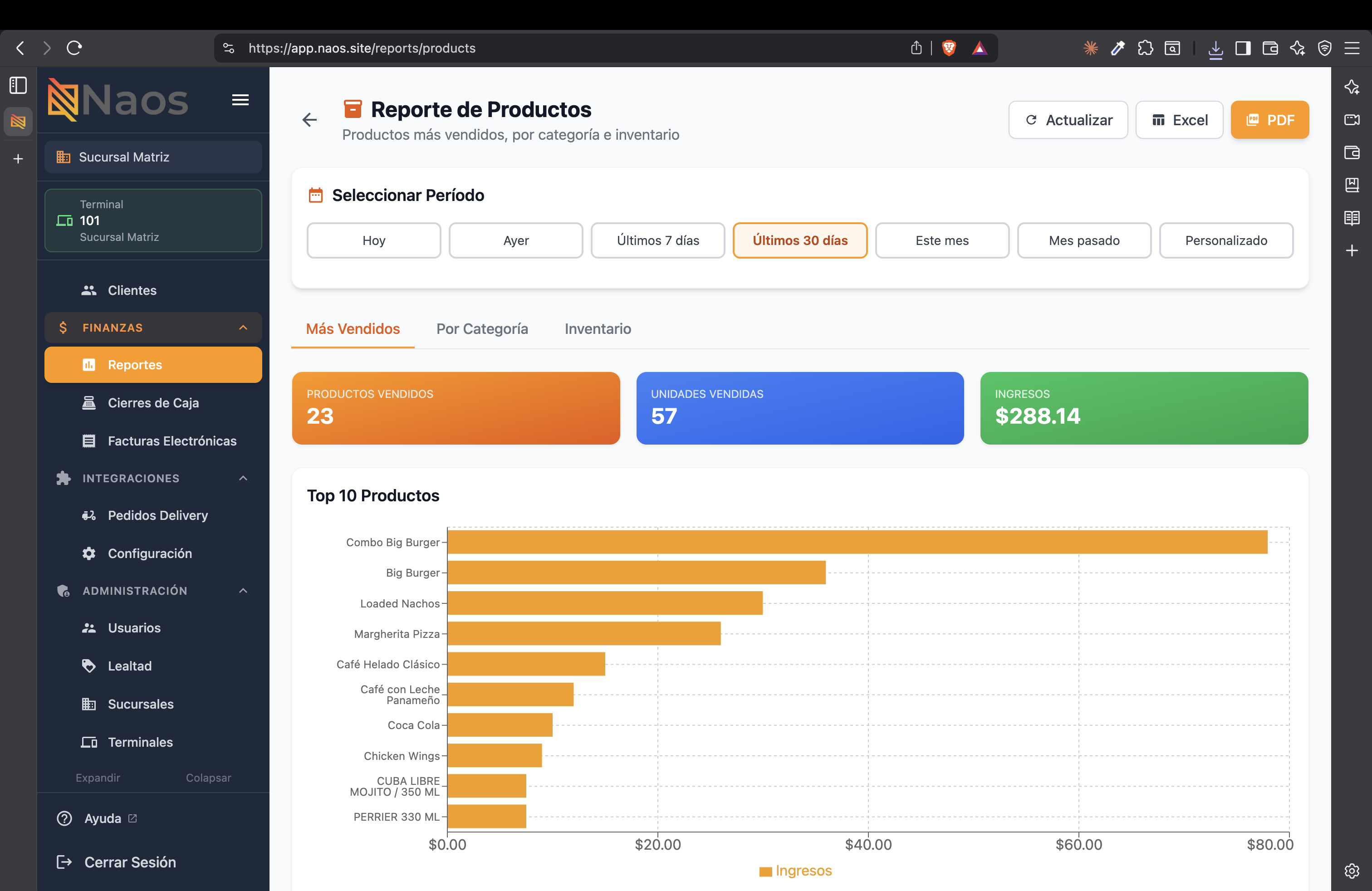This screenshot has height=891, width=1372.
Task: Collapse the FINANZAS section
Action: point(153,328)
